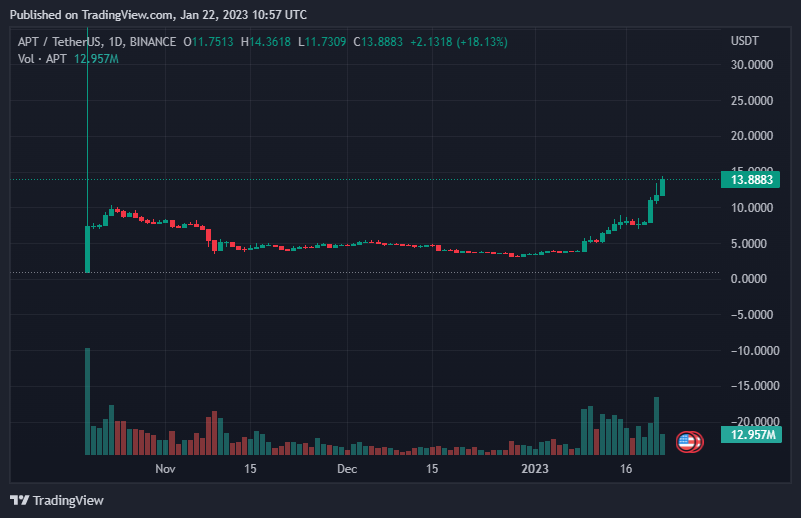Viewport: 801px width, 518px height.
Task: Click the open value O11.7513
Action: 208,42
